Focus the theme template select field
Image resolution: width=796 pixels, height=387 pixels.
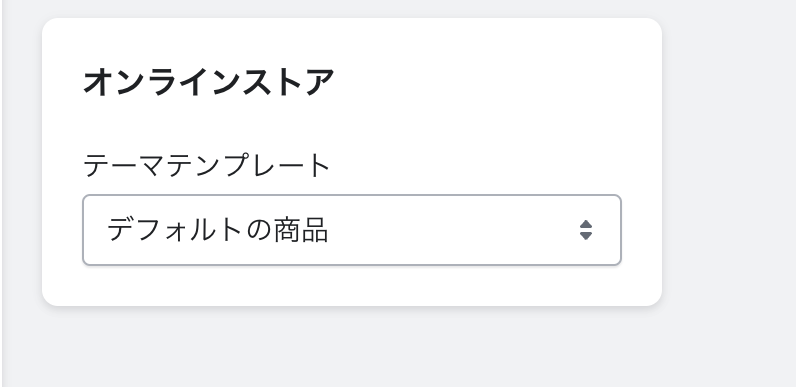352,230
